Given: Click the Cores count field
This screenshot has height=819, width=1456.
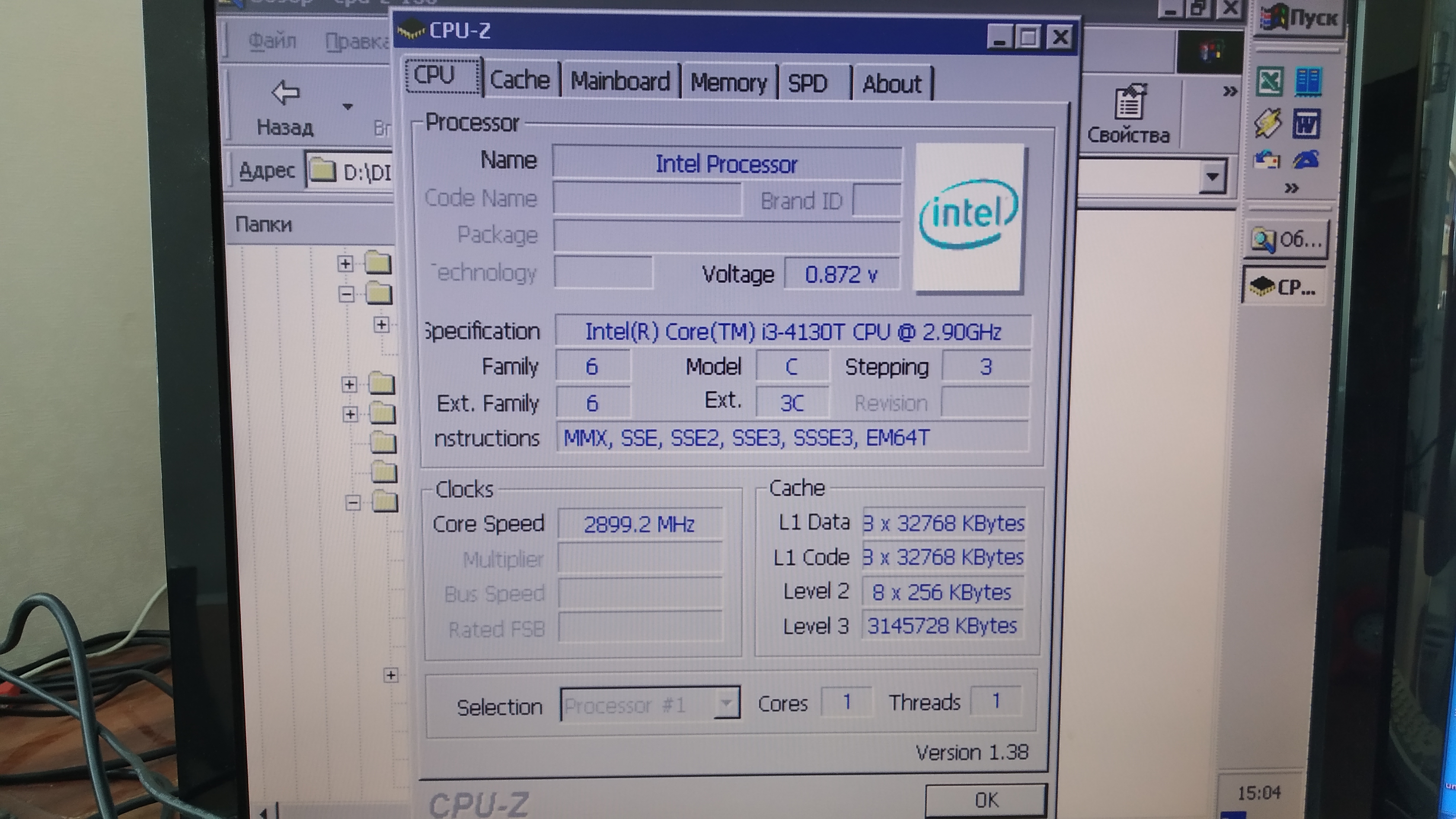Looking at the screenshot, I should 846,702.
